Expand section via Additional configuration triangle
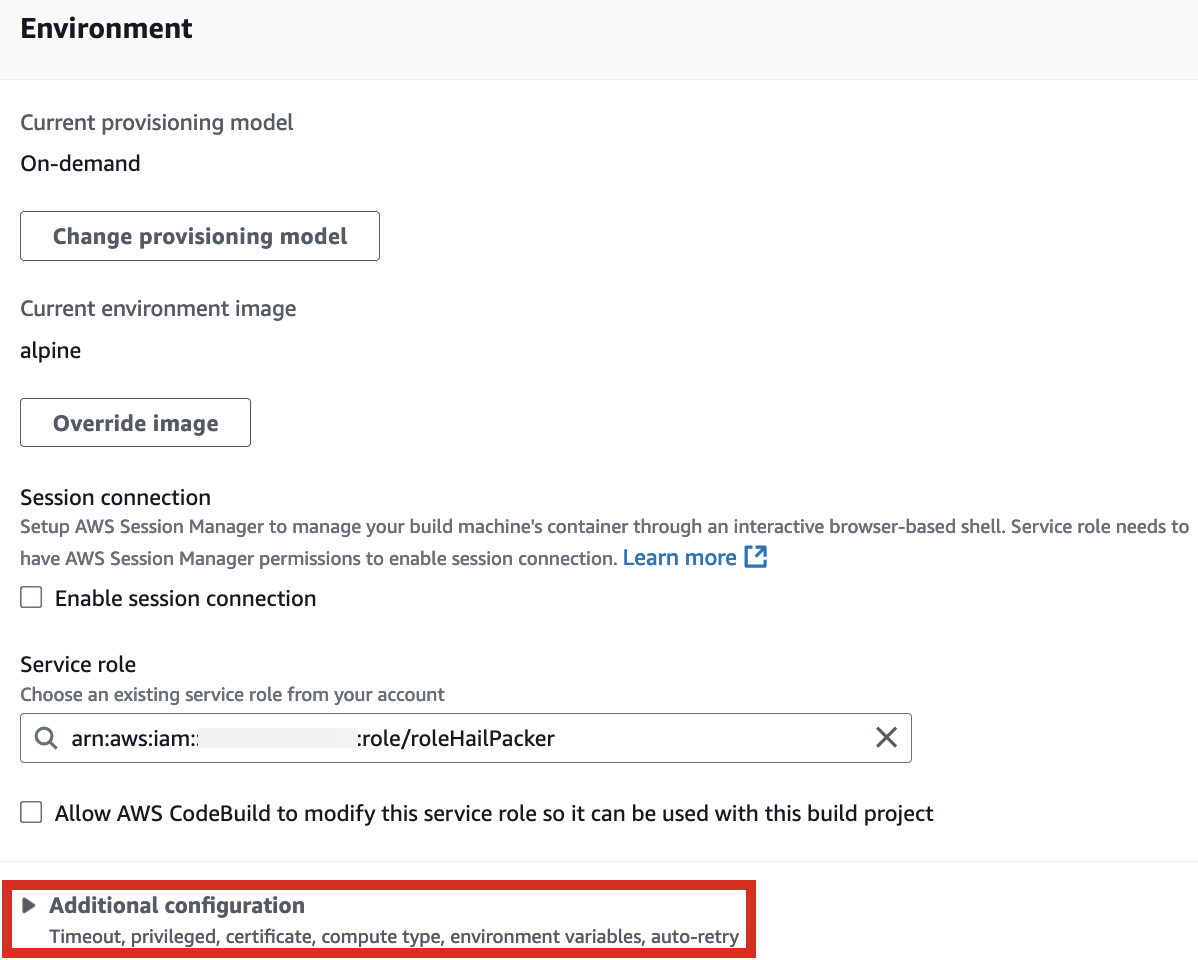 pos(29,906)
